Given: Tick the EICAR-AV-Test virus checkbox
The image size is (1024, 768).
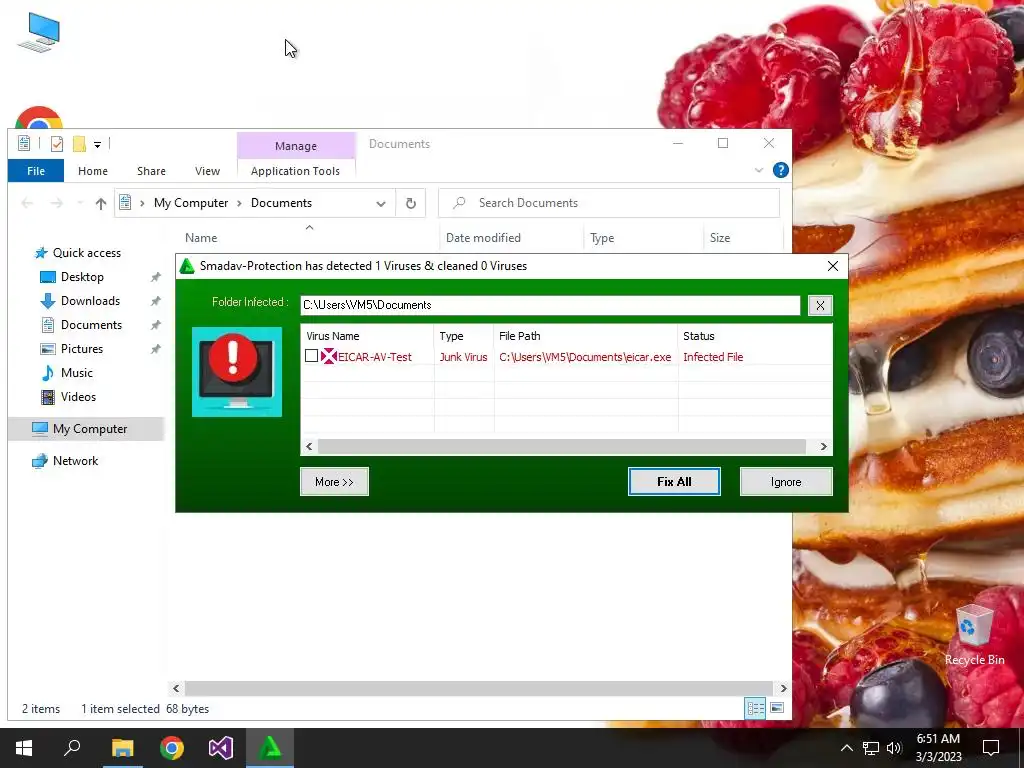Looking at the screenshot, I should pyautogui.click(x=312, y=356).
